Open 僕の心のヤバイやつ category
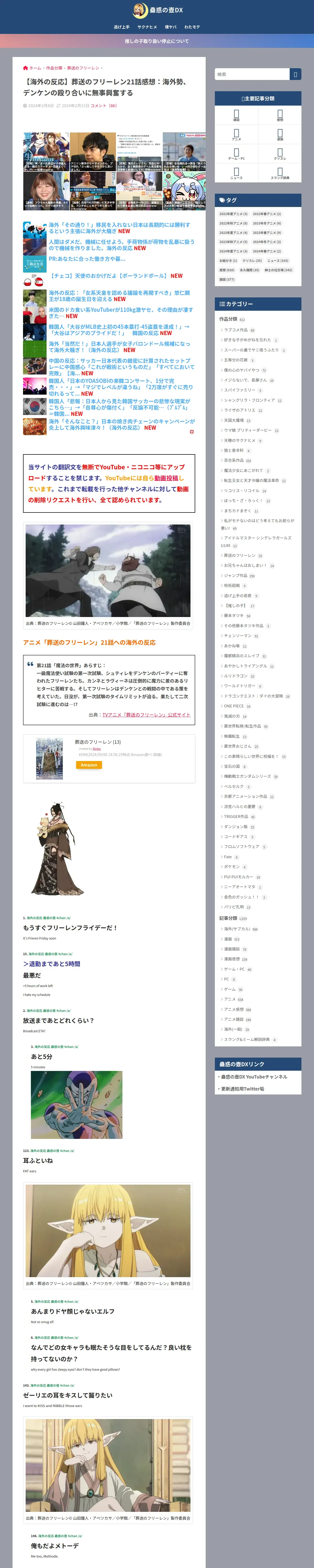 click(242, 370)
